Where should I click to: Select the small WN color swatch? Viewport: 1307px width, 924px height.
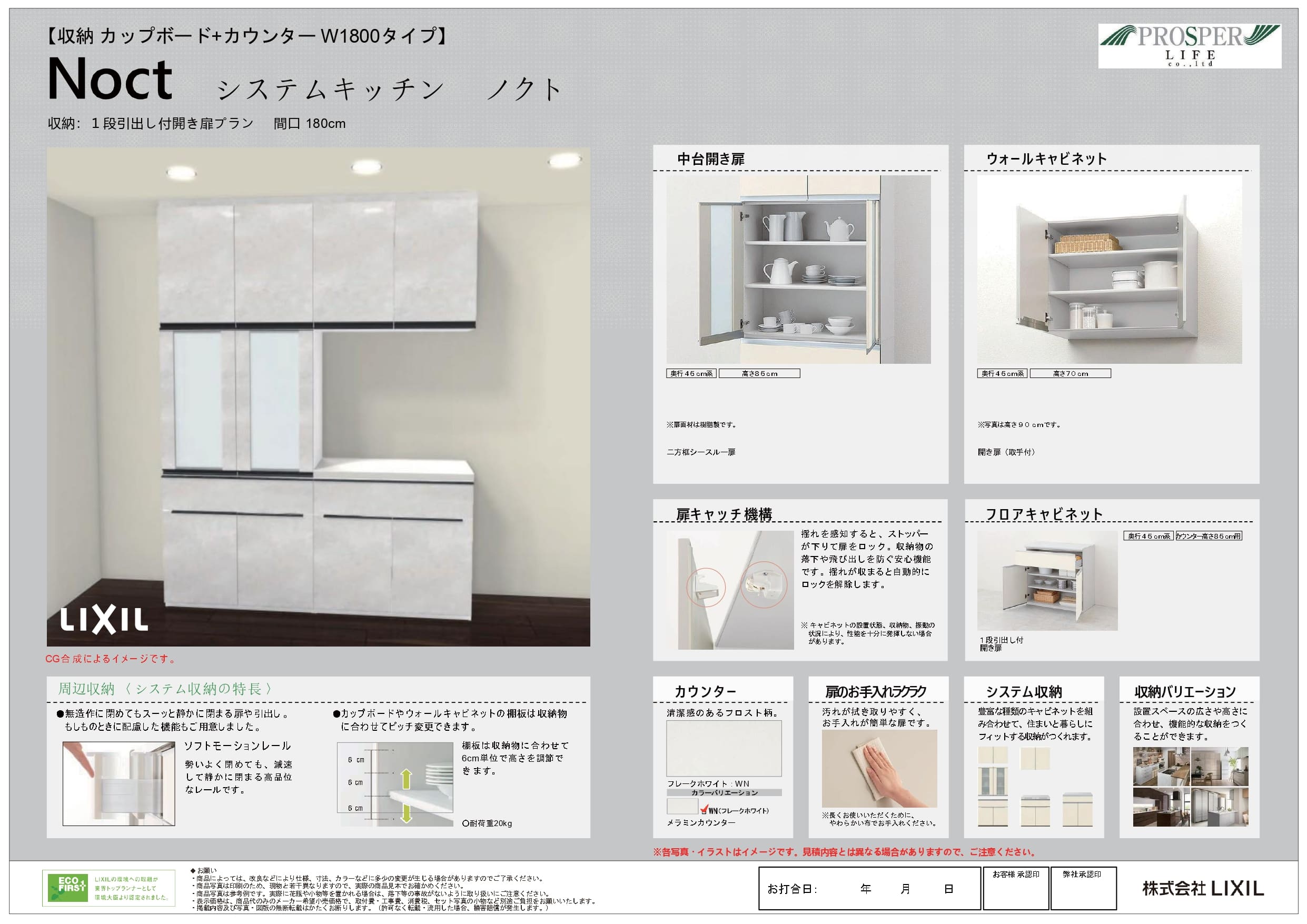(682, 806)
